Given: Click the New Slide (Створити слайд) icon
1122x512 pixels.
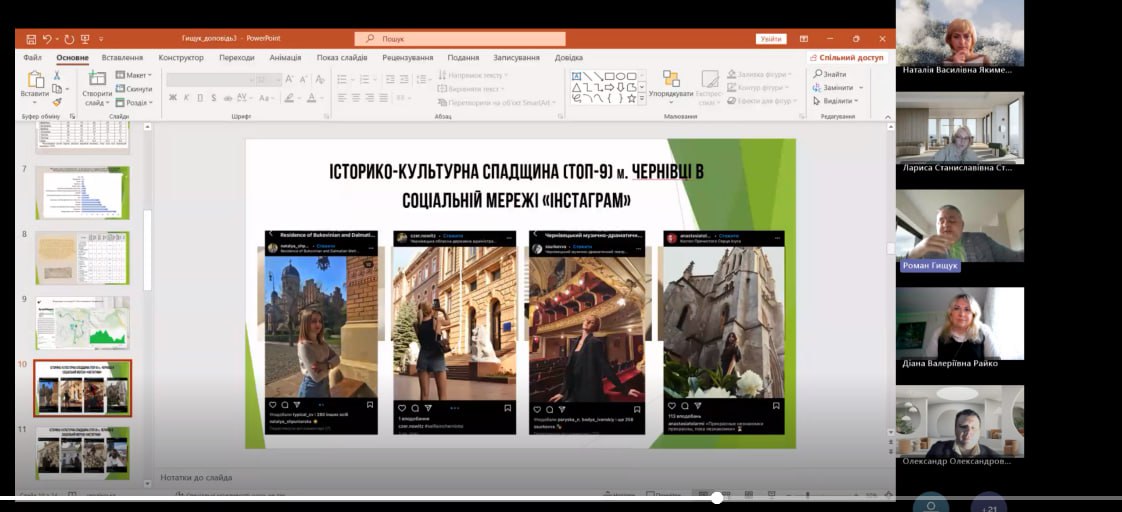Looking at the screenshot, I should point(97,80).
